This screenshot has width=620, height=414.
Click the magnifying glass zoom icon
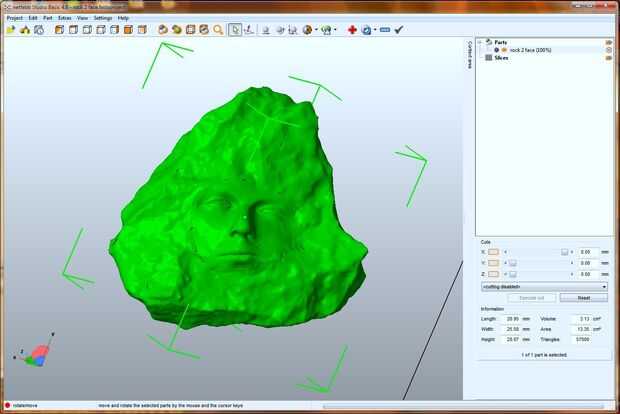218,30
